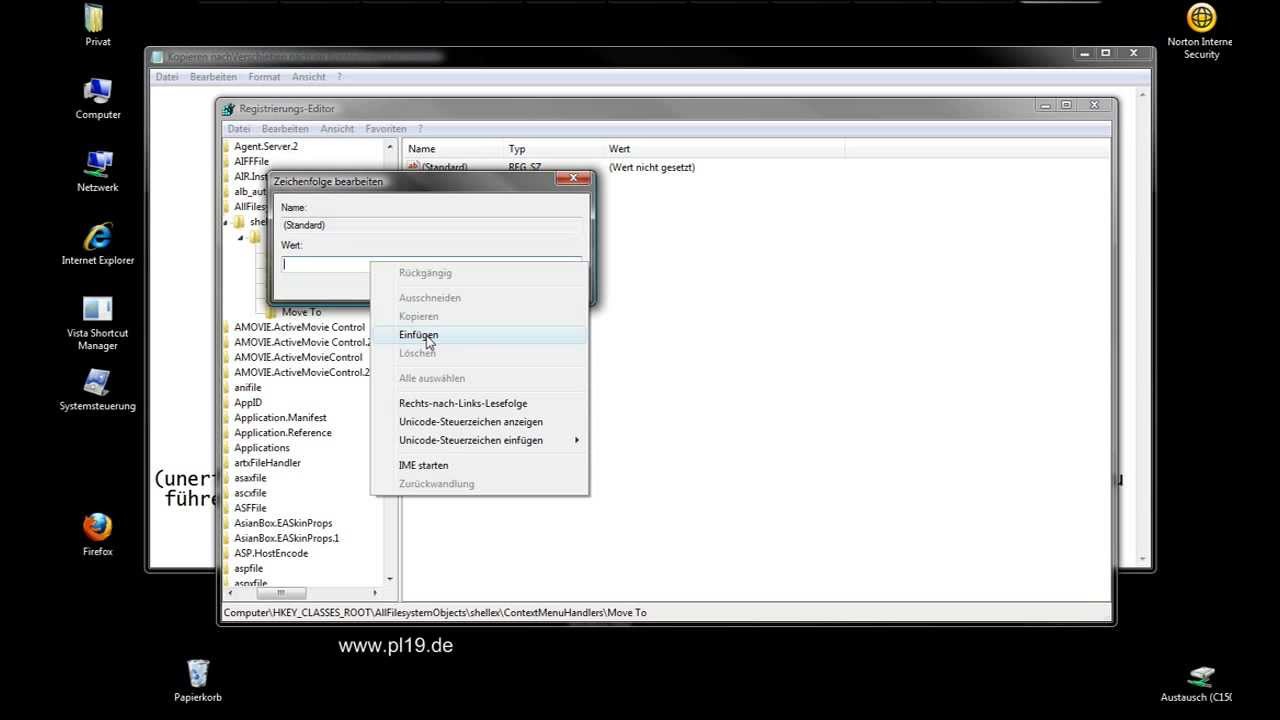This screenshot has width=1280, height=720.
Task: Select the AppID registry key
Action: pos(247,402)
